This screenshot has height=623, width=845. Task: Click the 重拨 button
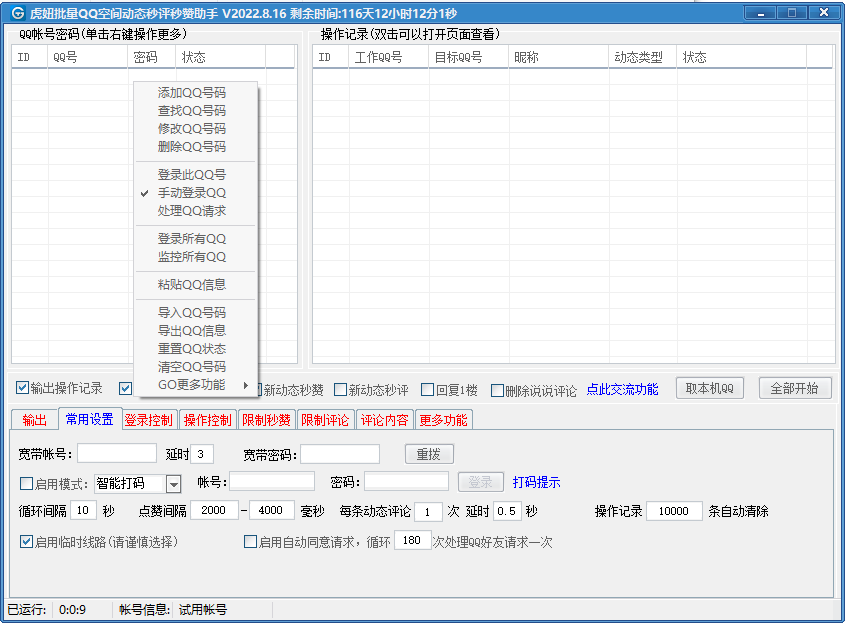(x=429, y=454)
